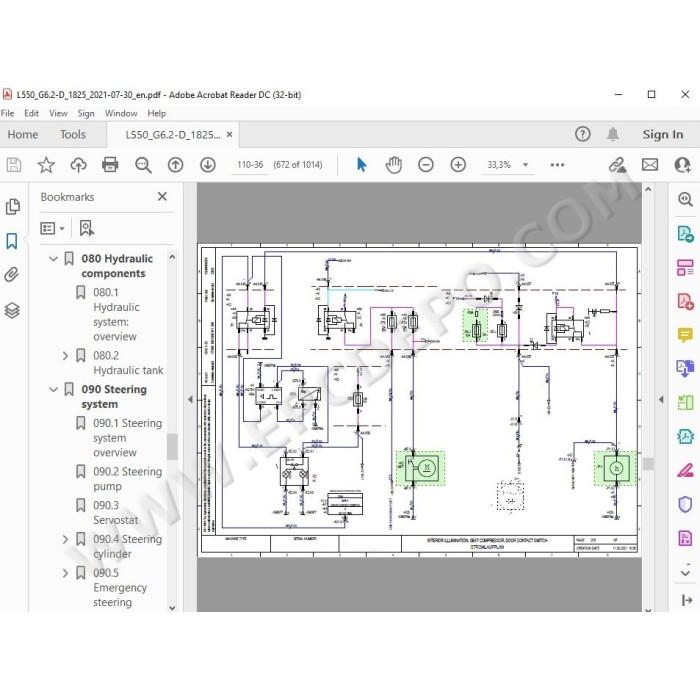Switch to Home tab
700x700 pixels.
23,134
